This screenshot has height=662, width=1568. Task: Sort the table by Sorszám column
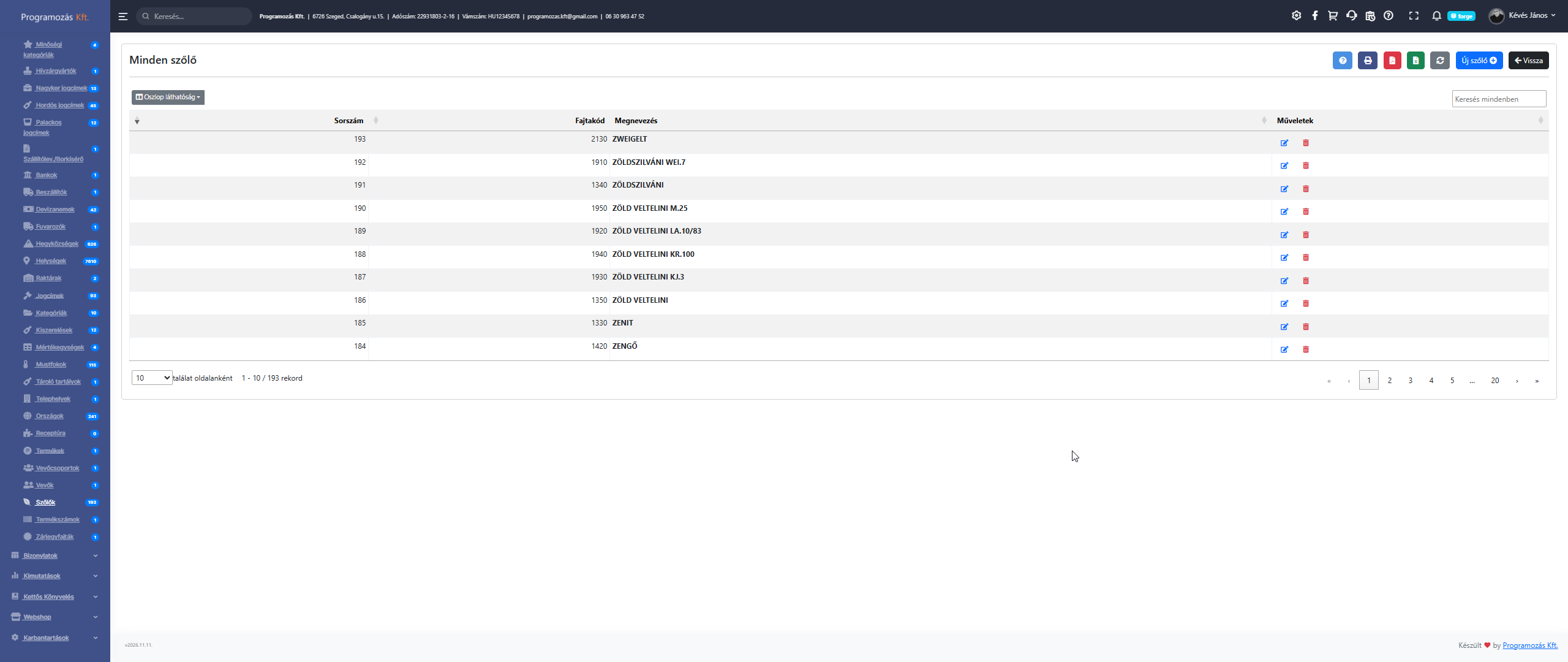[x=349, y=121]
